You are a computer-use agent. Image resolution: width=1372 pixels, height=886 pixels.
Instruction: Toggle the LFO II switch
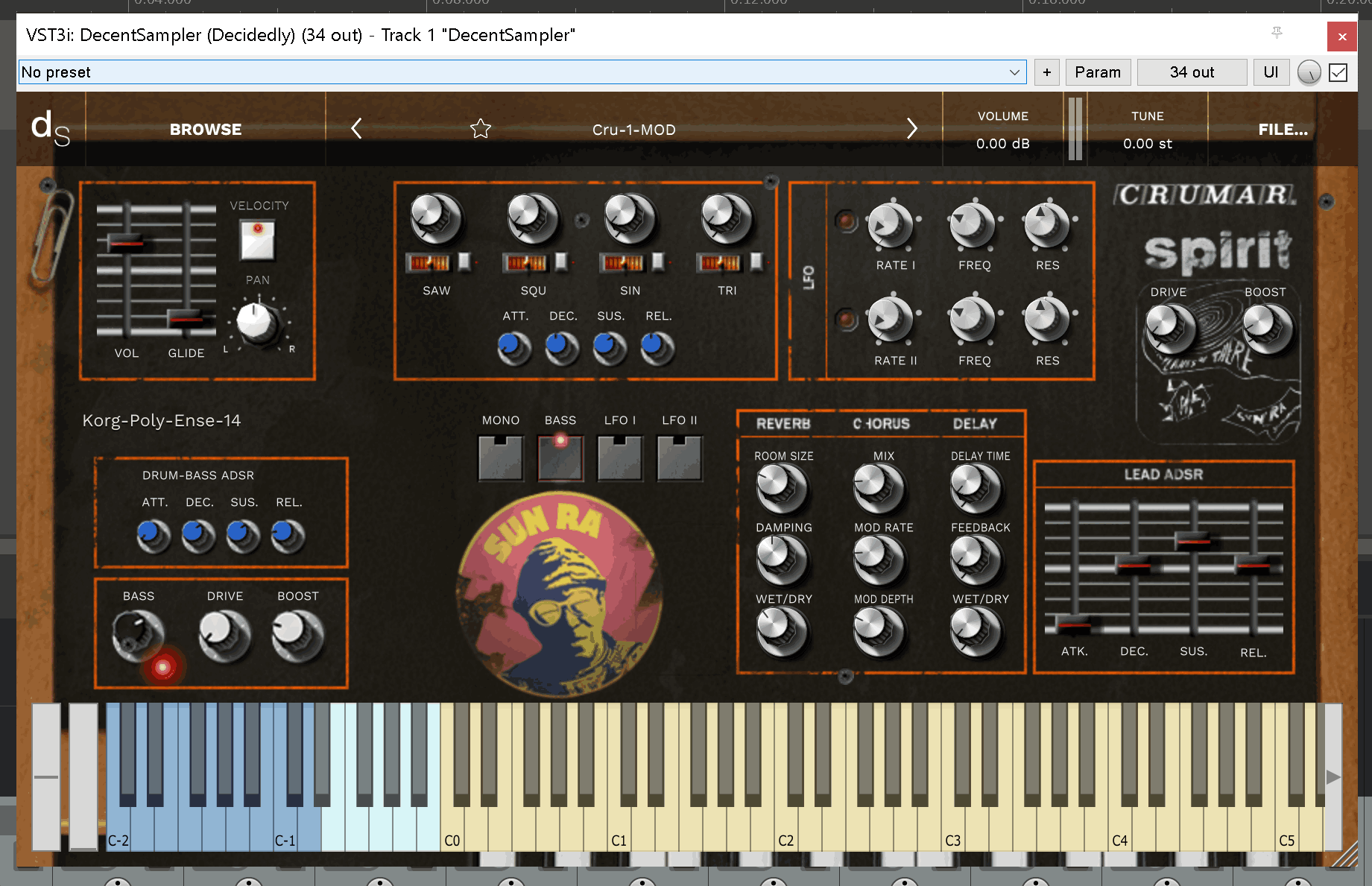click(680, 458)
